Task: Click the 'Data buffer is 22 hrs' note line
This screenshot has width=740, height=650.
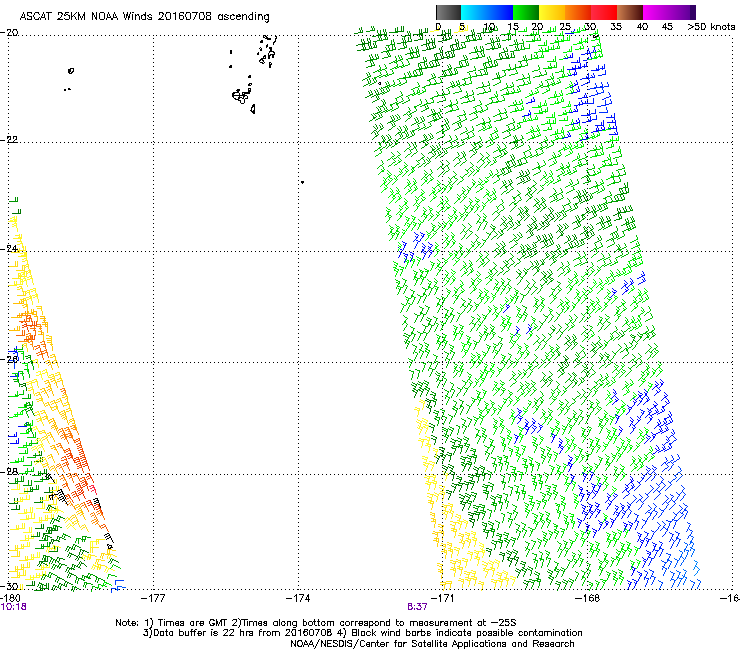Action: click(x=362, y=633)
